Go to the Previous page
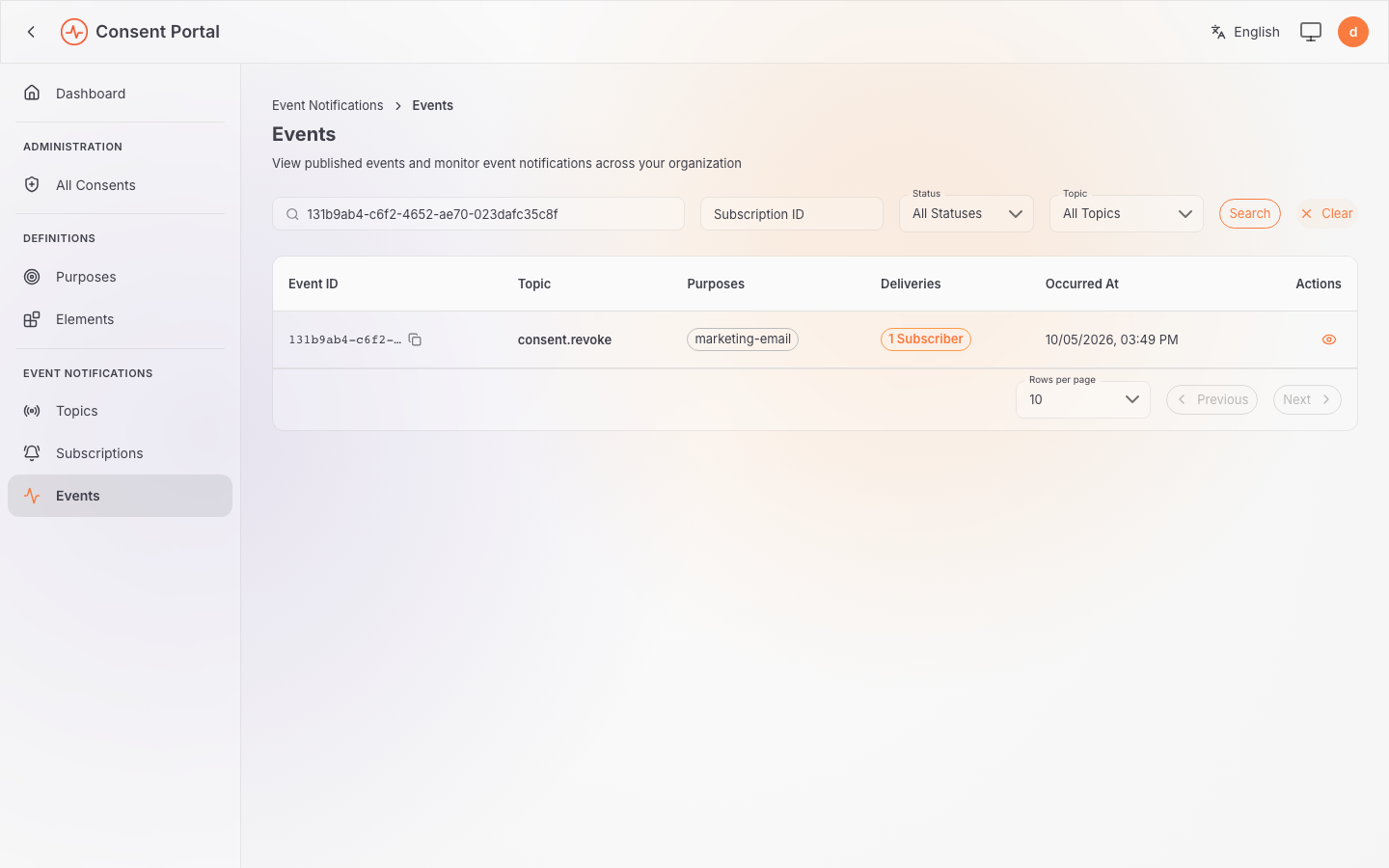Image resolution: width=1389 pixels, height=868 pixels. (1212, 399)
